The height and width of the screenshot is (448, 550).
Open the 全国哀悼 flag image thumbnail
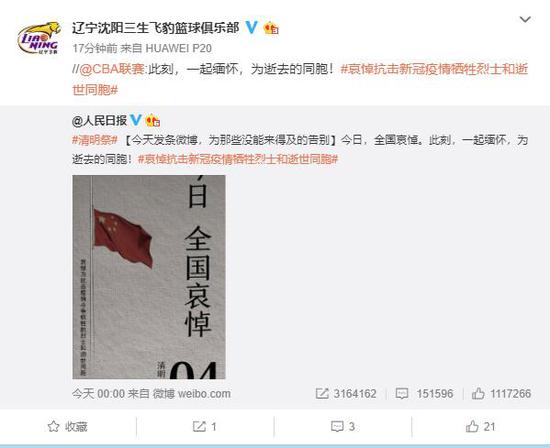(x=149, y=277)
